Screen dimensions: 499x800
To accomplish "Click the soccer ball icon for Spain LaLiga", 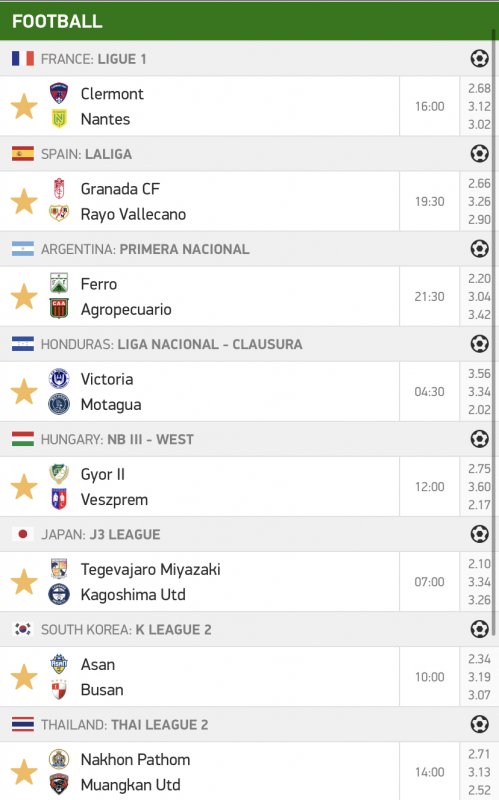I will click(x=479, y=154).
